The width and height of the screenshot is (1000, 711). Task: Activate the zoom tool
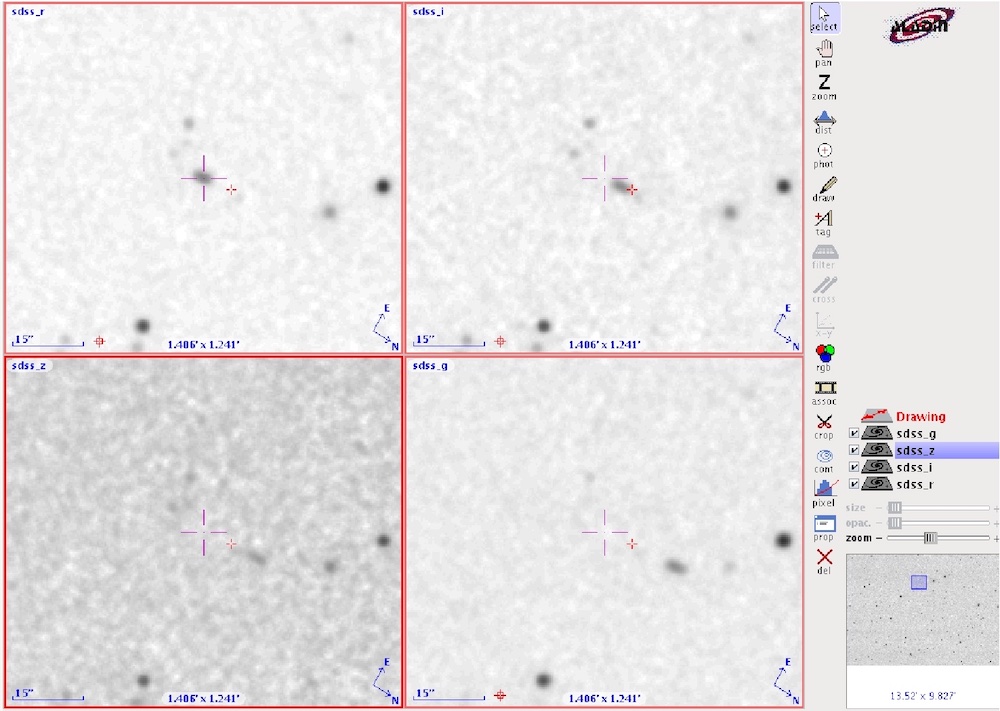(824, 87)
